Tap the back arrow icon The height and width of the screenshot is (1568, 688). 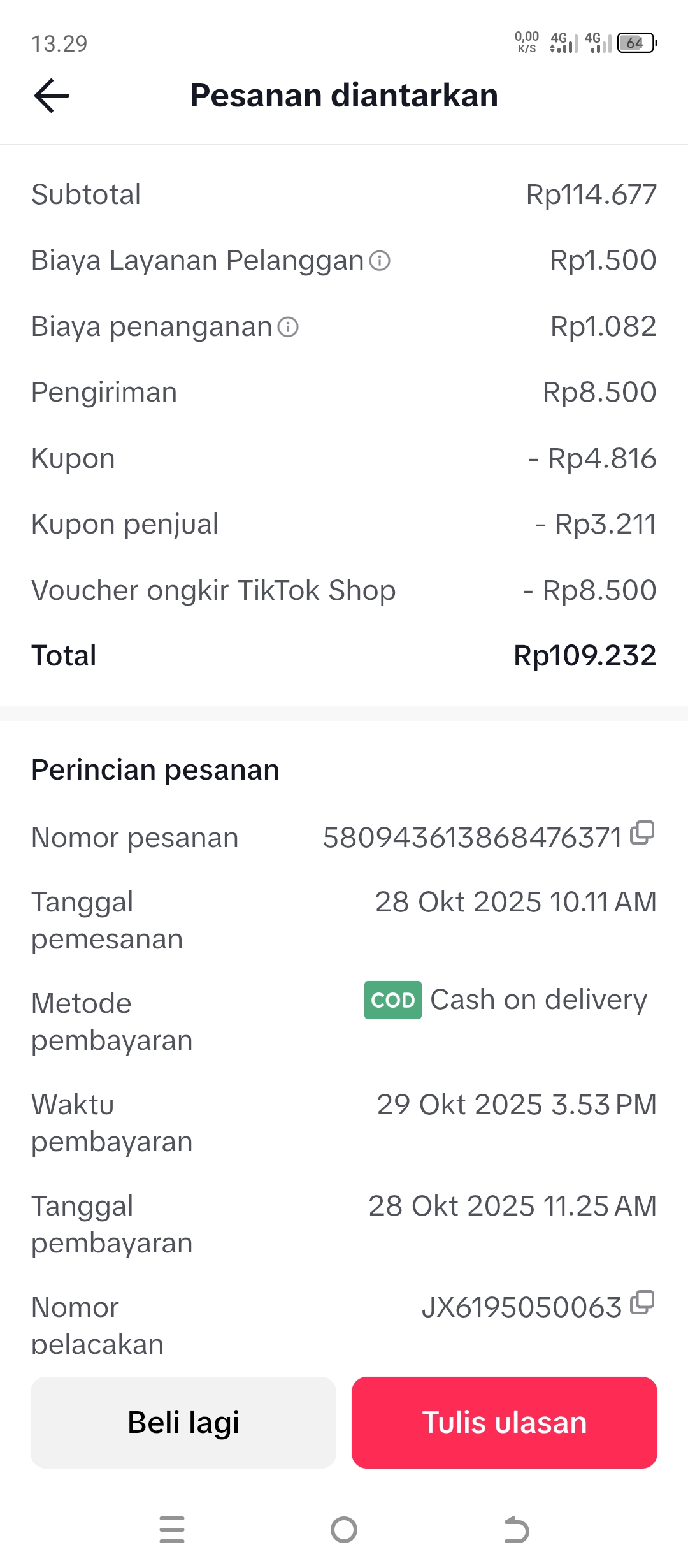(x=52, y=96)
